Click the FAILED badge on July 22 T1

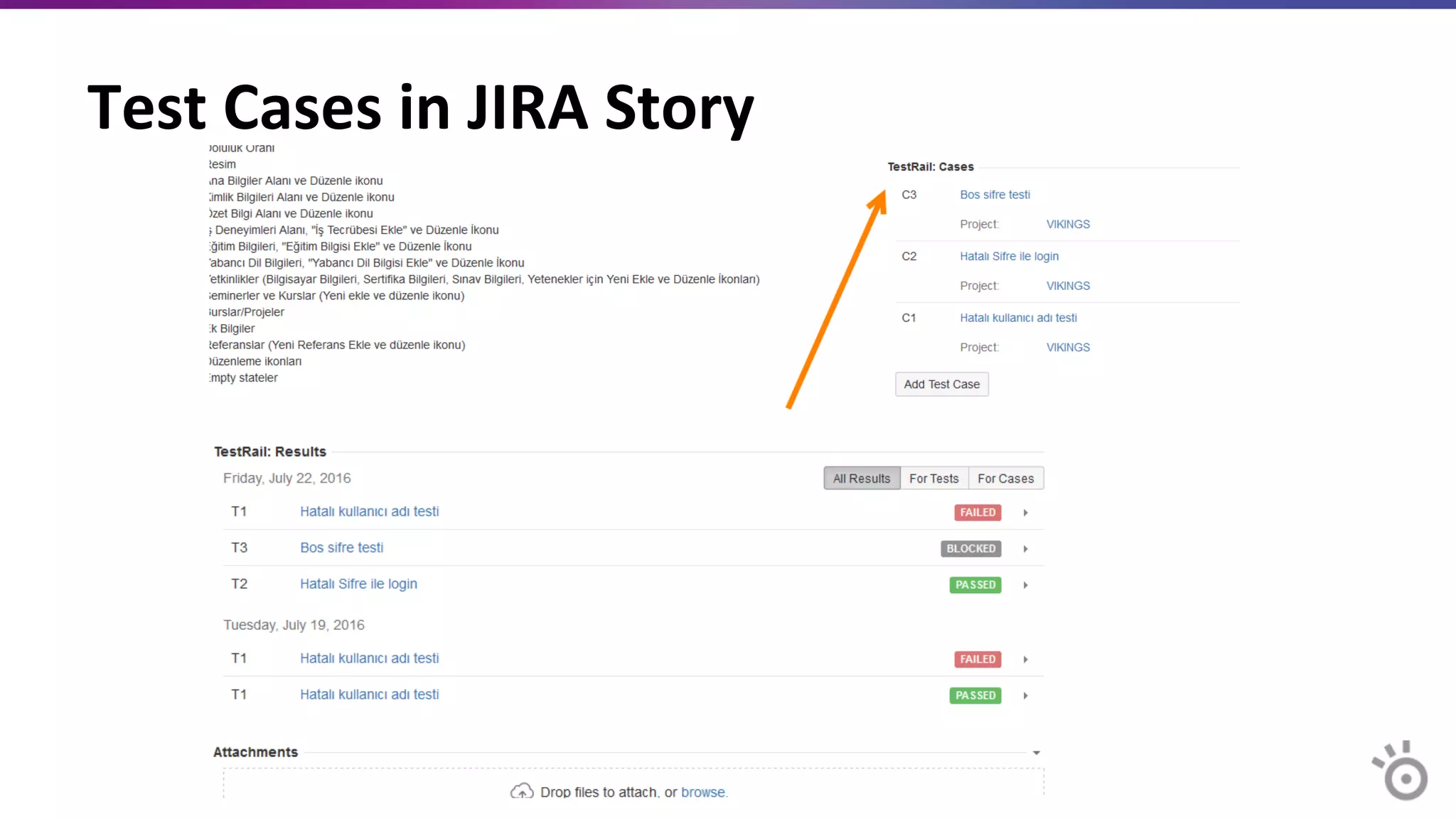(978, 513)
